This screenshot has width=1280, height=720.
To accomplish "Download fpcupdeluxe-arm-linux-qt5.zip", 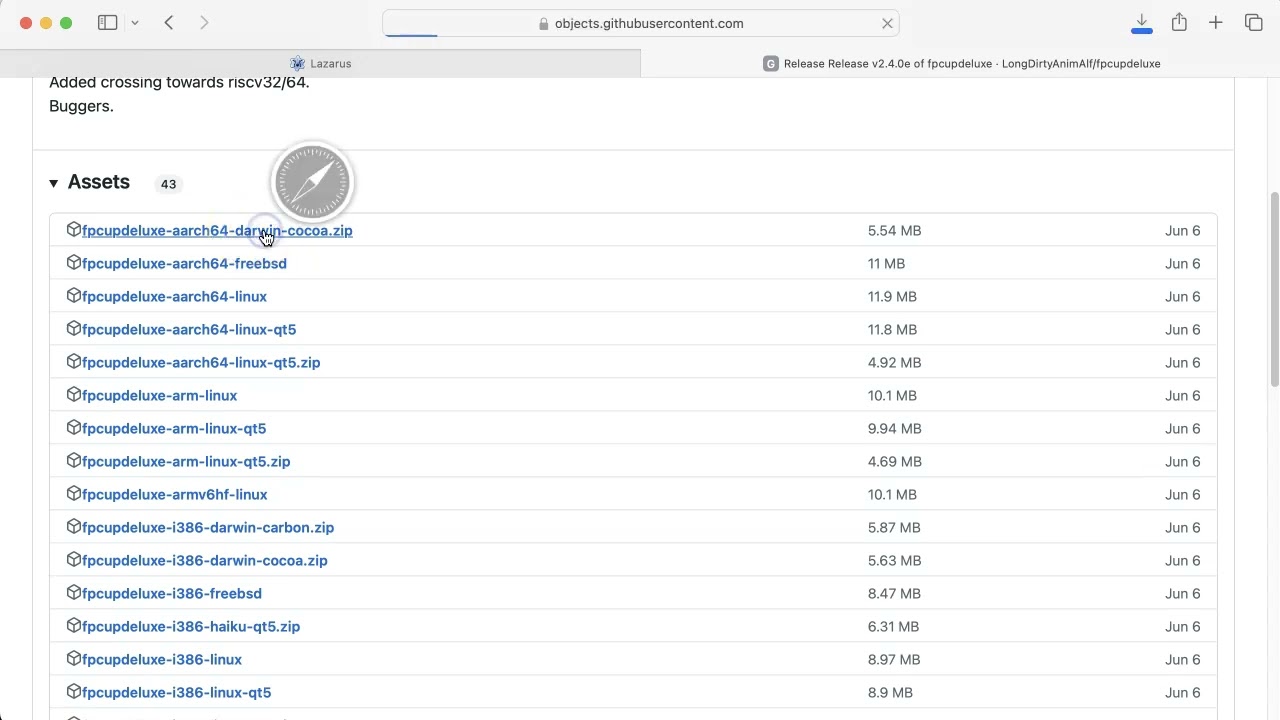I will point(186,462).
